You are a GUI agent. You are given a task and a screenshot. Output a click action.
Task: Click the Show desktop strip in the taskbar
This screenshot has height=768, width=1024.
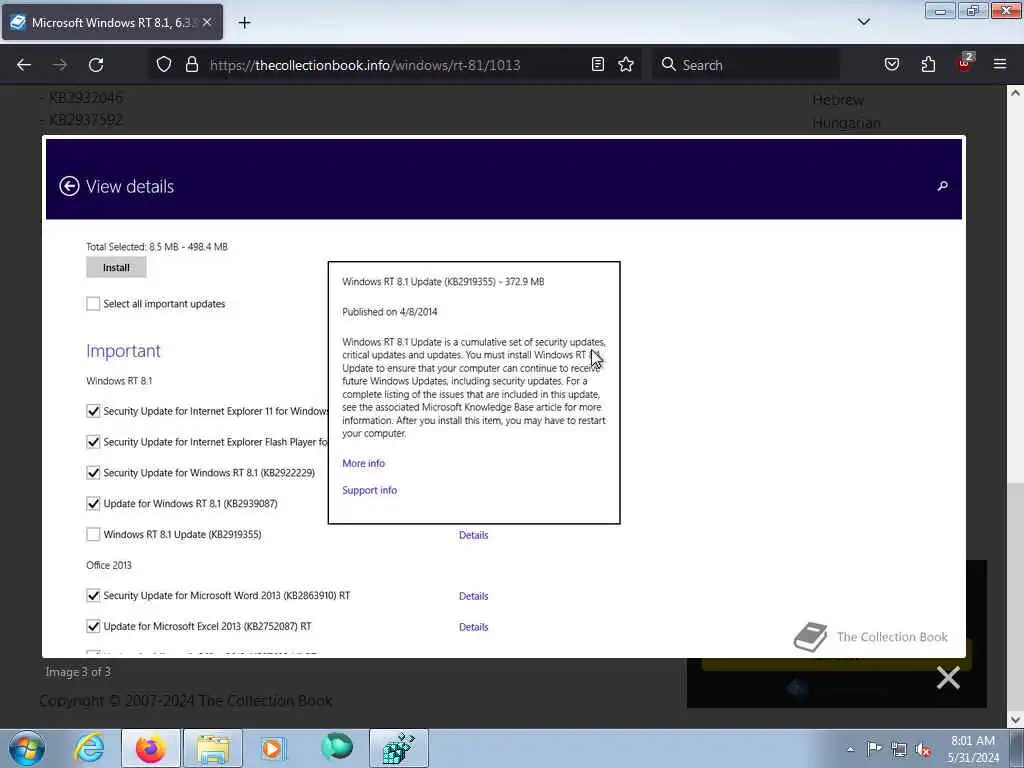1017,748
